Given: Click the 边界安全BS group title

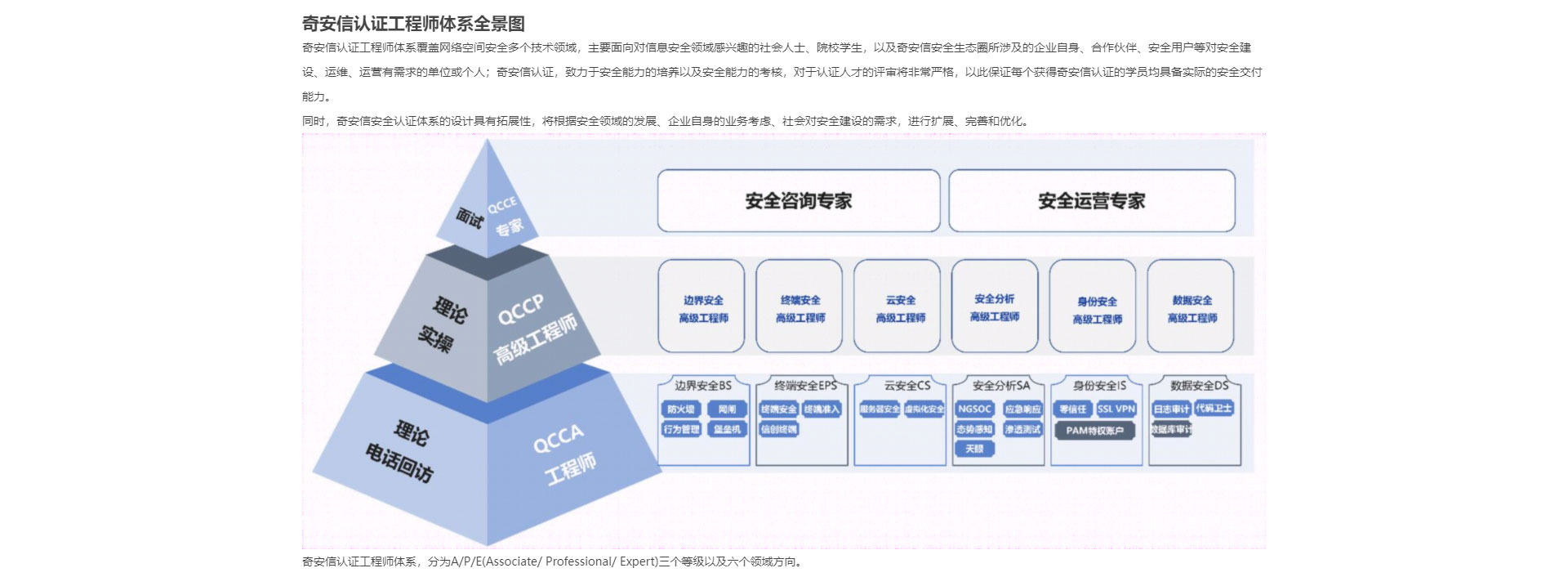Looking at the screenshot, I should point(703,386).
